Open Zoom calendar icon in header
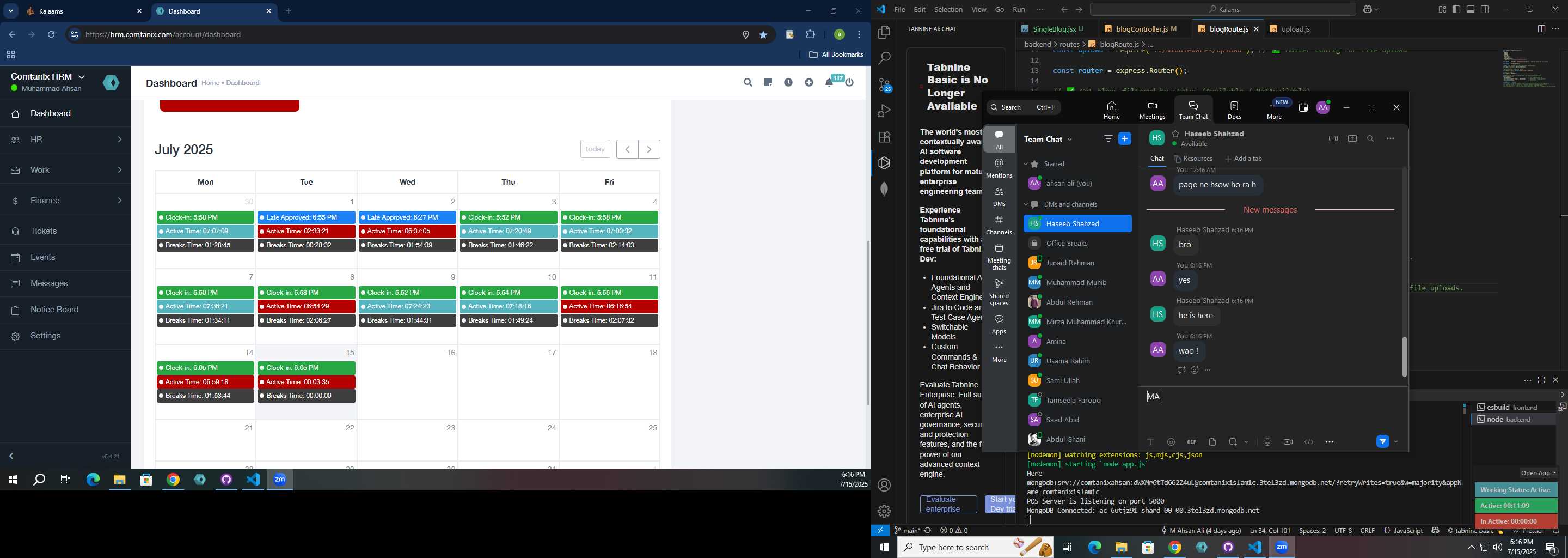The image size is (1568, 558). pos(1303,108)
